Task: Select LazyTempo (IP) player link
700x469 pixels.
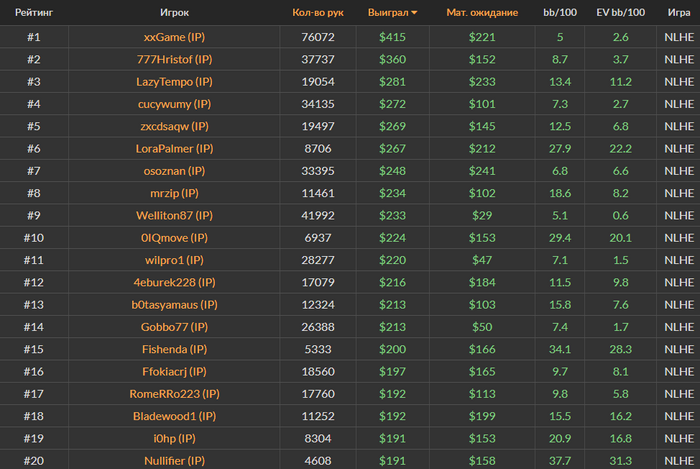Action: 174,82
